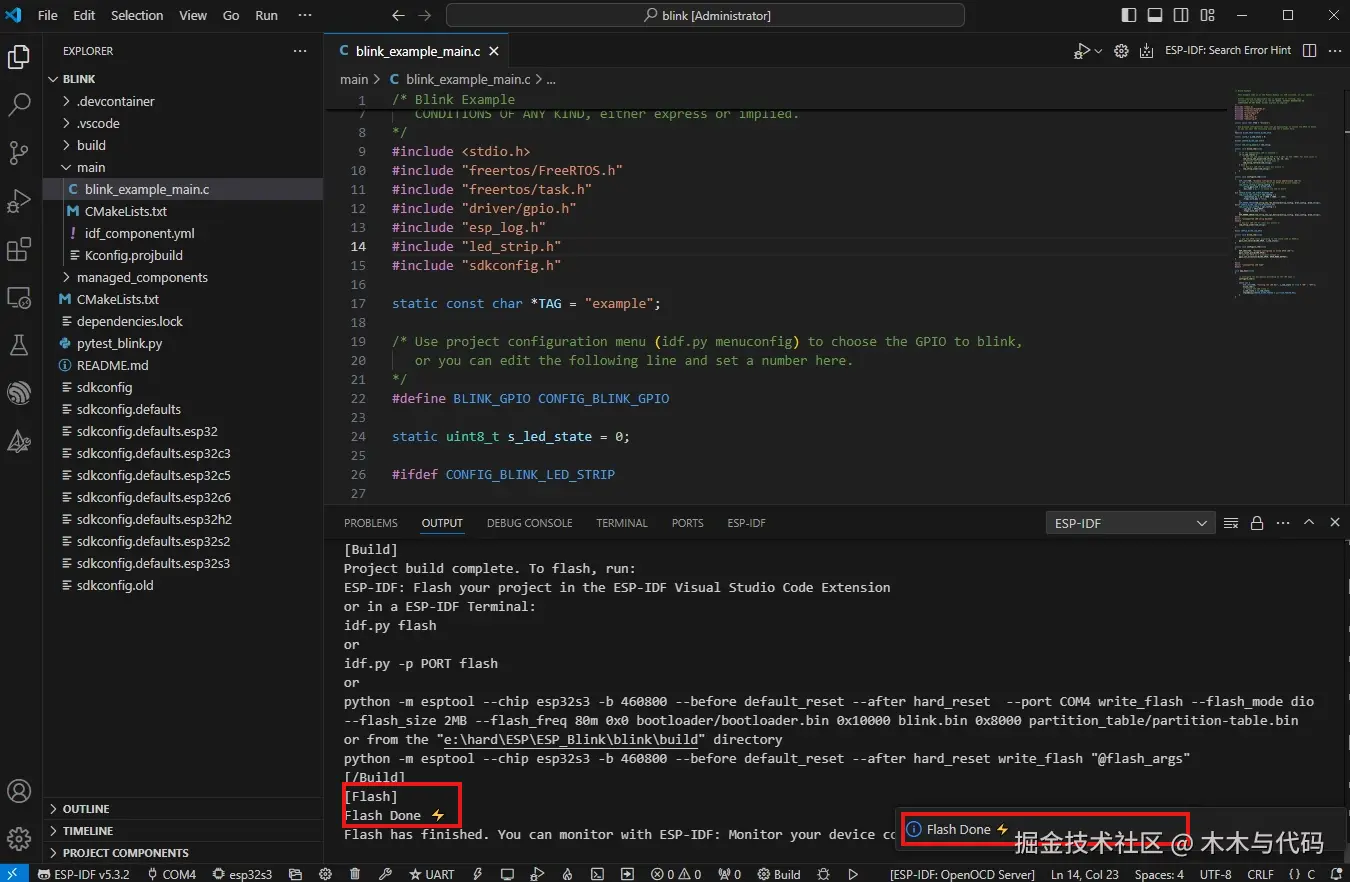
Task: Click the editor toolbar gear icon
Action: [1121, 50]
